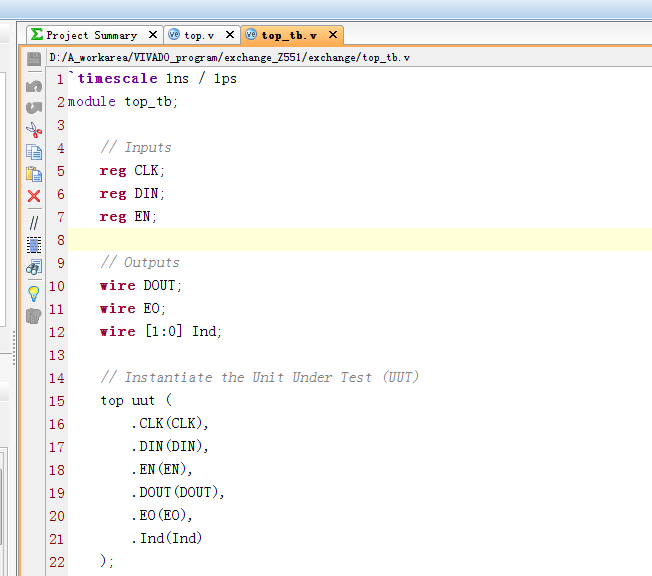Click the Copy icon in sidebar
The width and height of the screenshot is (652, 576).
pyautogui.click(x=34, y=152)
